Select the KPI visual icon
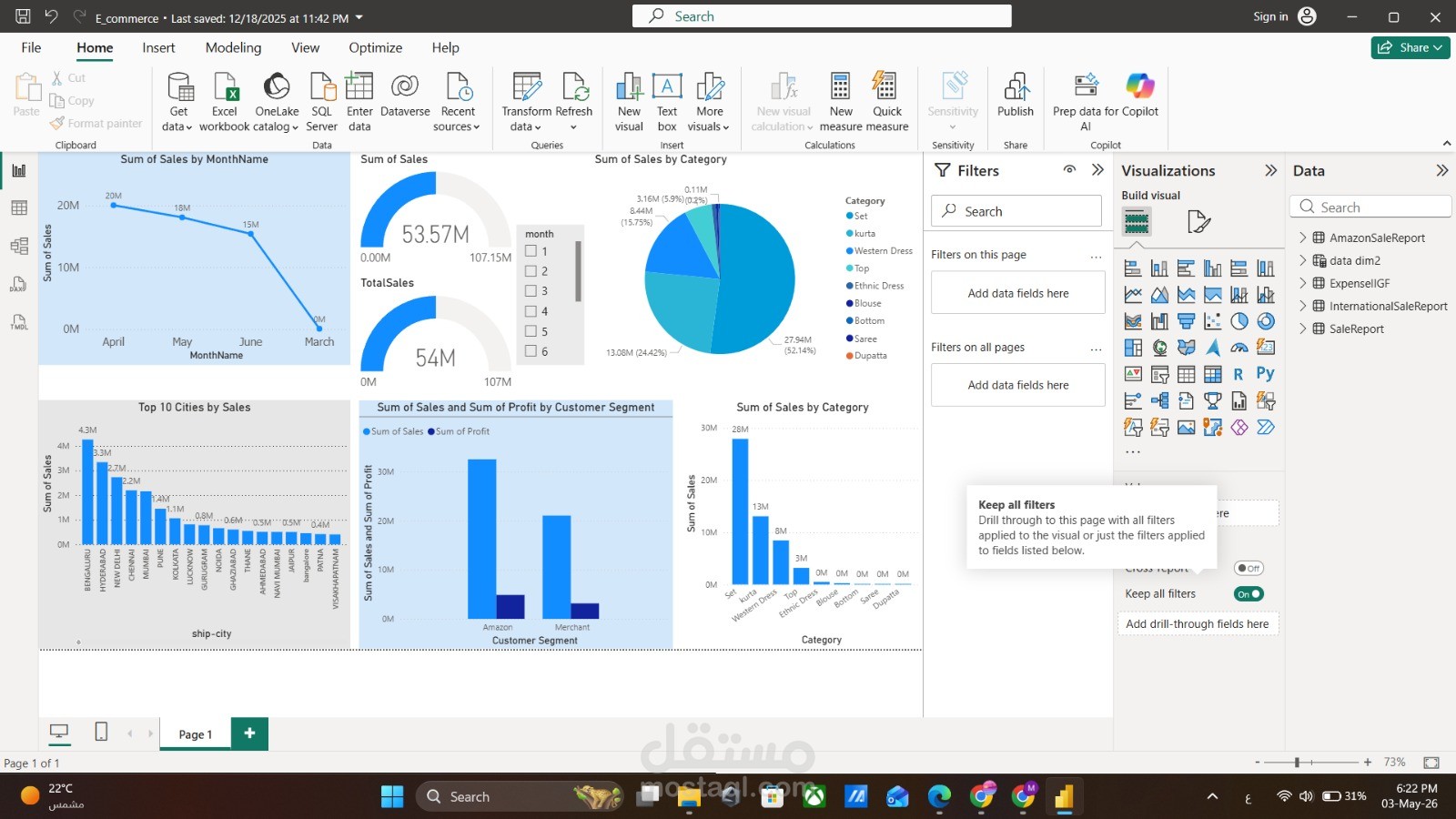 tap(1133, 374)
